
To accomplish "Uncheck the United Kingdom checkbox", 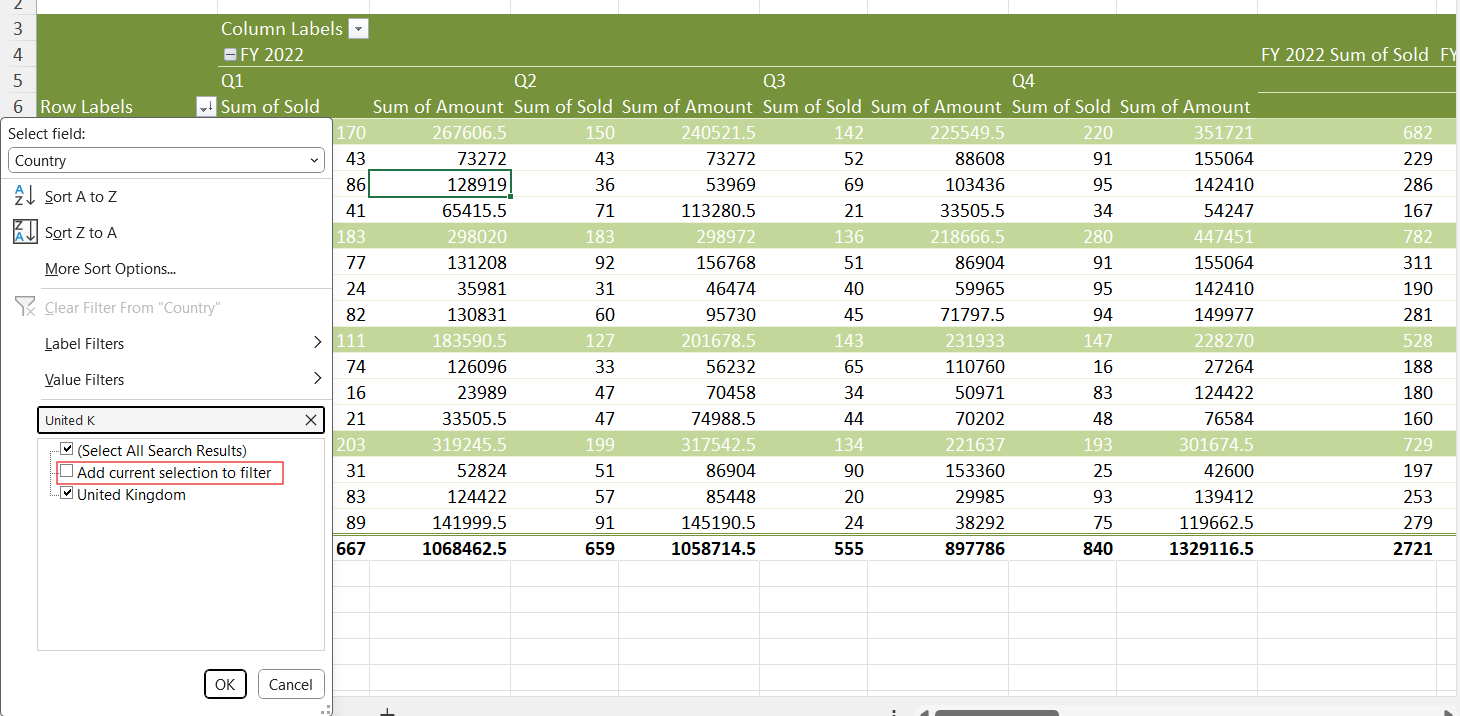I will point(67,494).
